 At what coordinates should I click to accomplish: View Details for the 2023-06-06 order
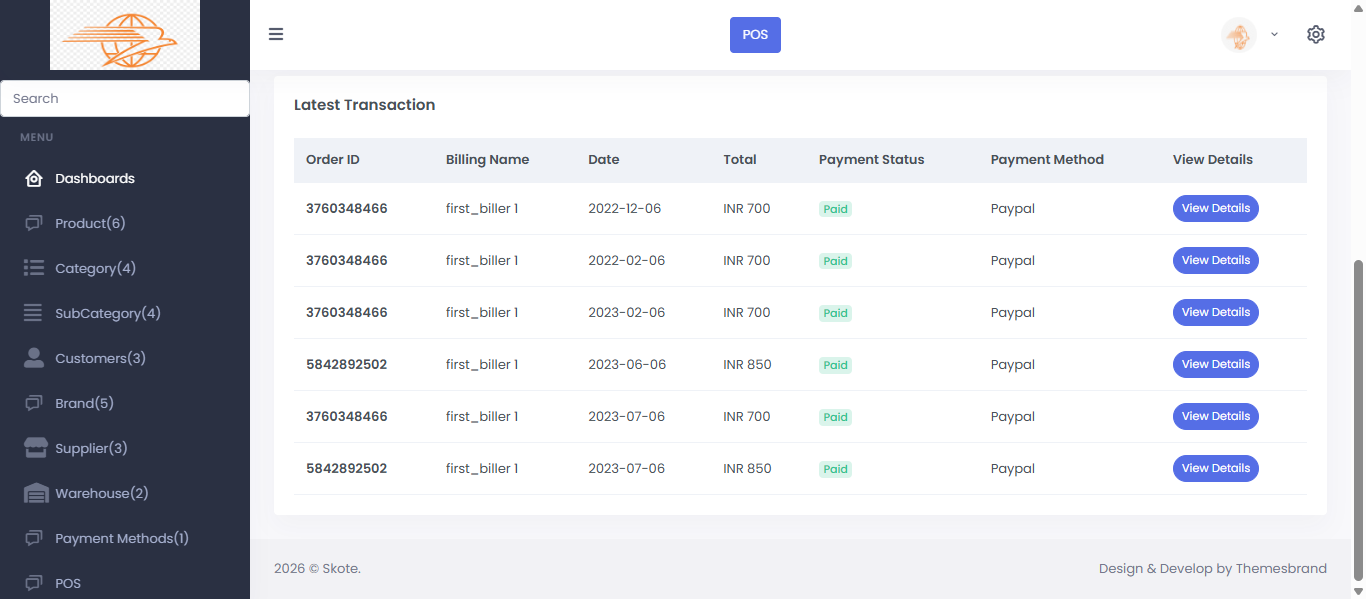(x=1215, y=364)
